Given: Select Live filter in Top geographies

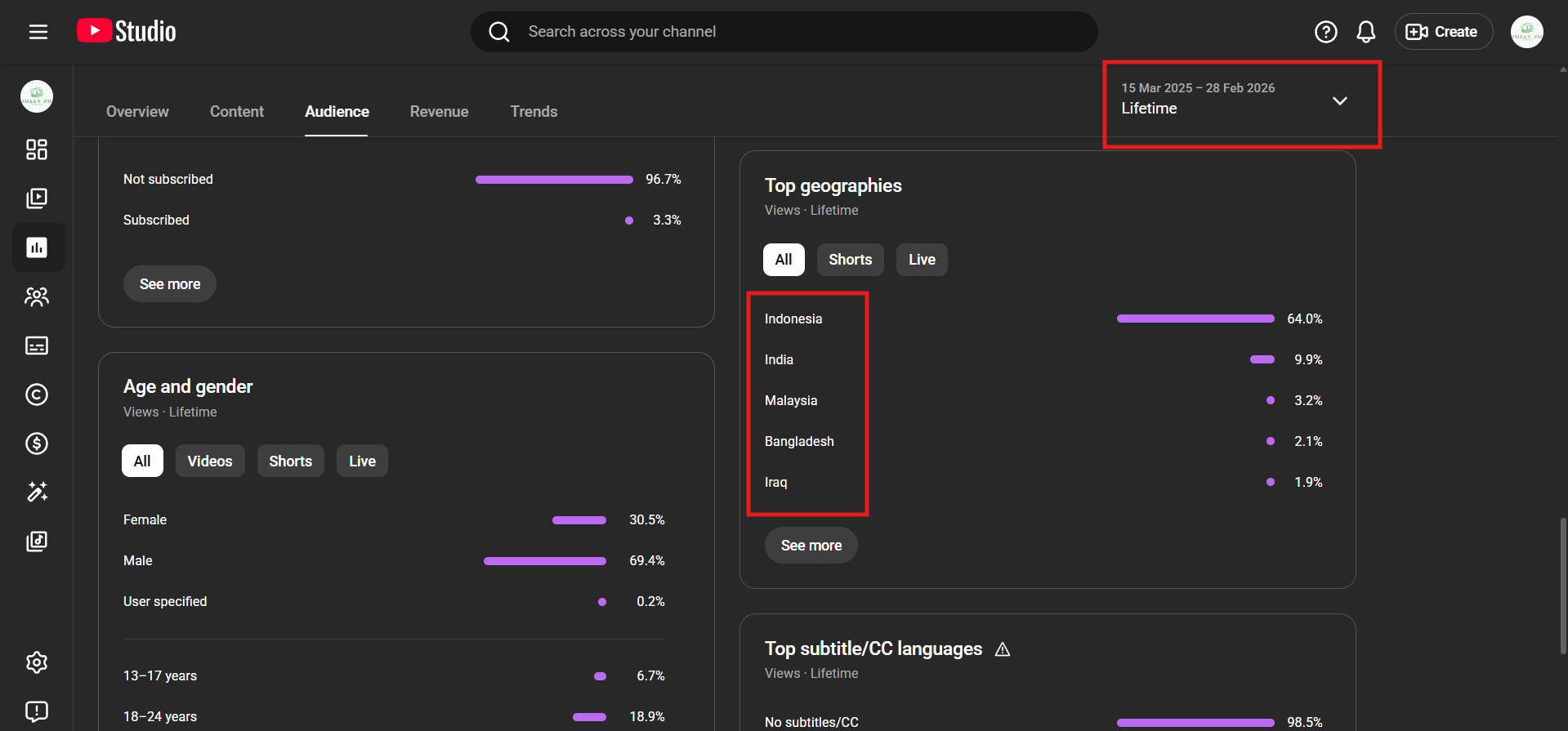Looking at the screenshot, I should click(922, 260).
